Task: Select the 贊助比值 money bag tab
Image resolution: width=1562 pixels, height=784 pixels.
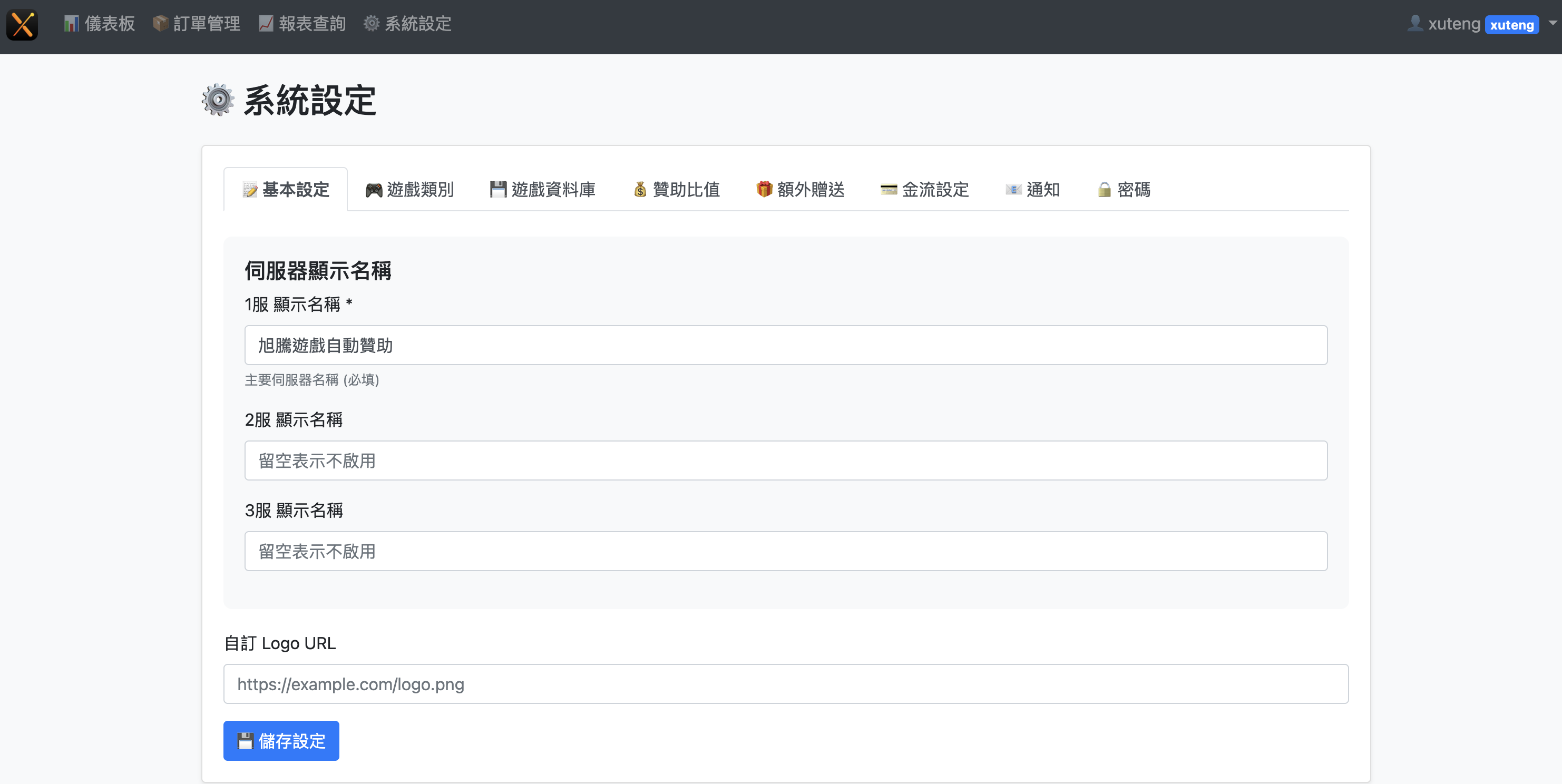Action: [x=676, y=190]
